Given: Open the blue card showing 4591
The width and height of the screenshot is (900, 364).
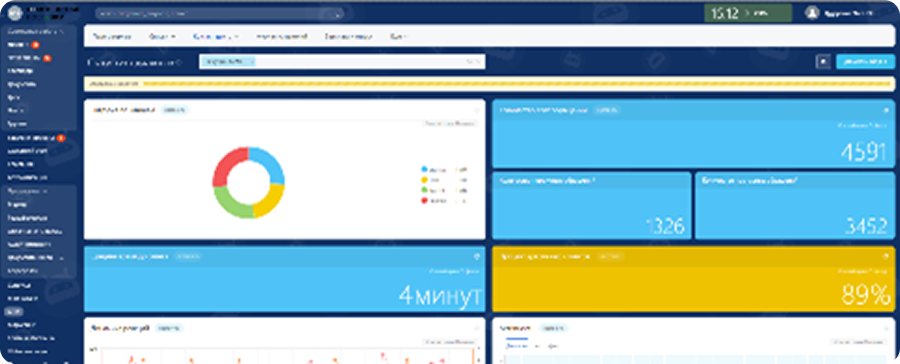Looking at the screenshot, I should pyautogui.click(x=693, y=134).
